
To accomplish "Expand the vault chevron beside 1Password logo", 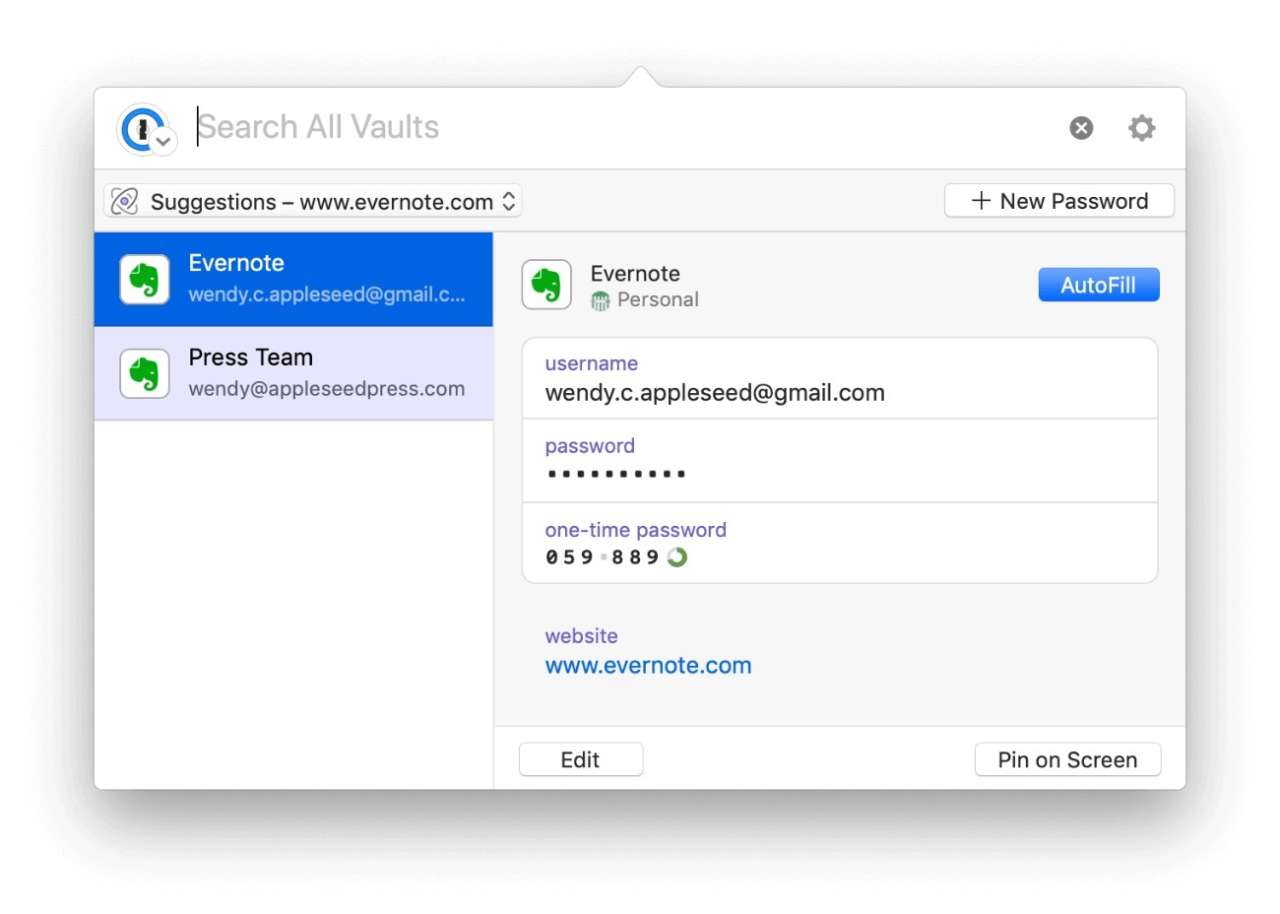I will pos(164,141).
